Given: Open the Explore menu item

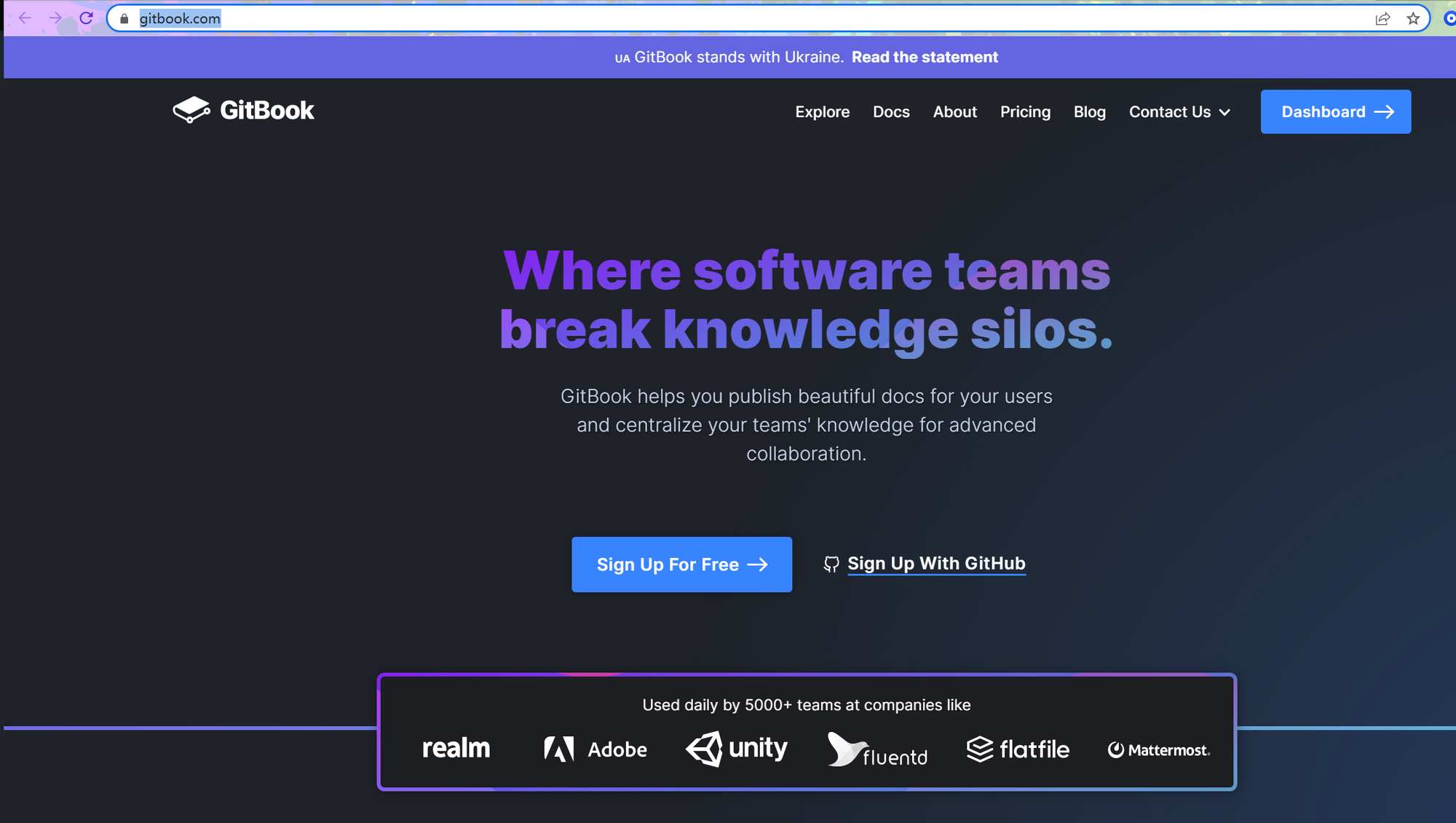Looking at the screenshot, I should (822, 112).
